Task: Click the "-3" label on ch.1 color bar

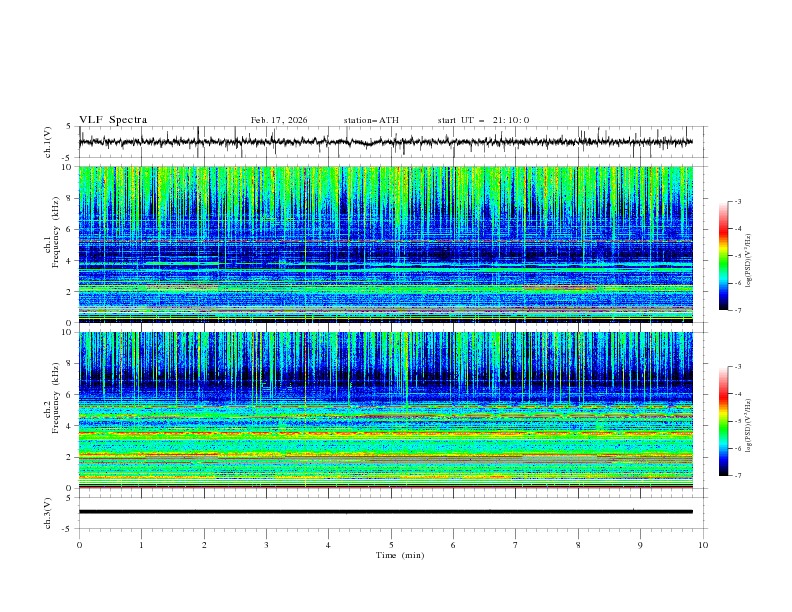Action: pyautogui.click(x=737, y=201)
